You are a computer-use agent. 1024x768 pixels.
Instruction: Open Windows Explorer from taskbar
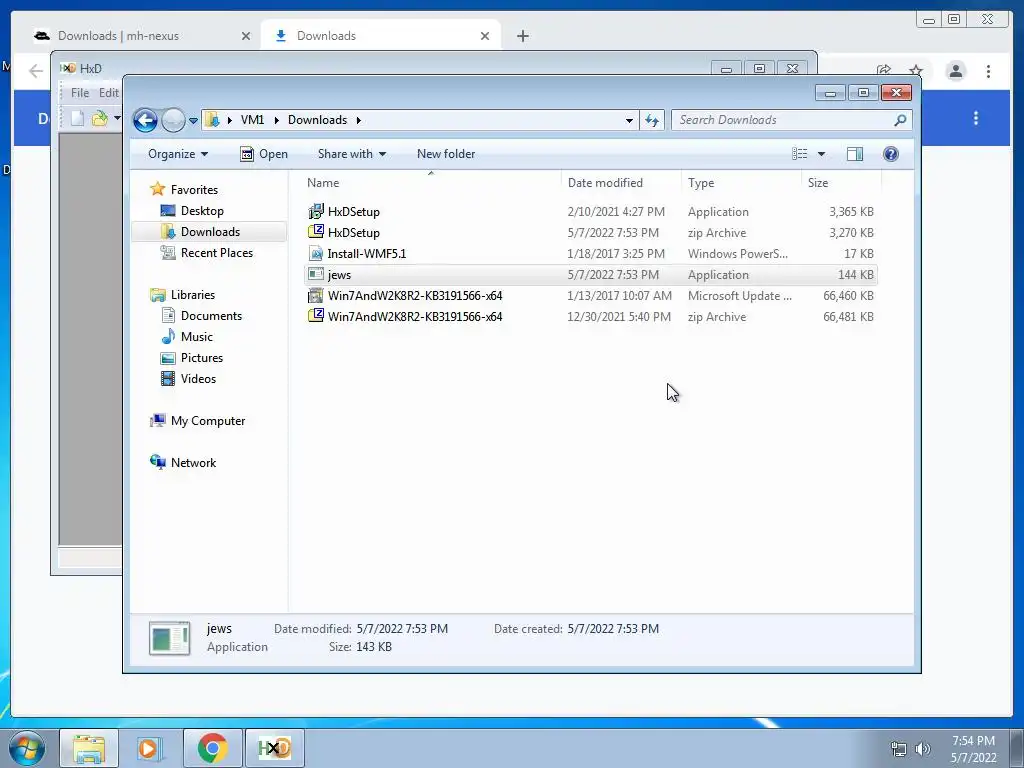click(89, 748)
